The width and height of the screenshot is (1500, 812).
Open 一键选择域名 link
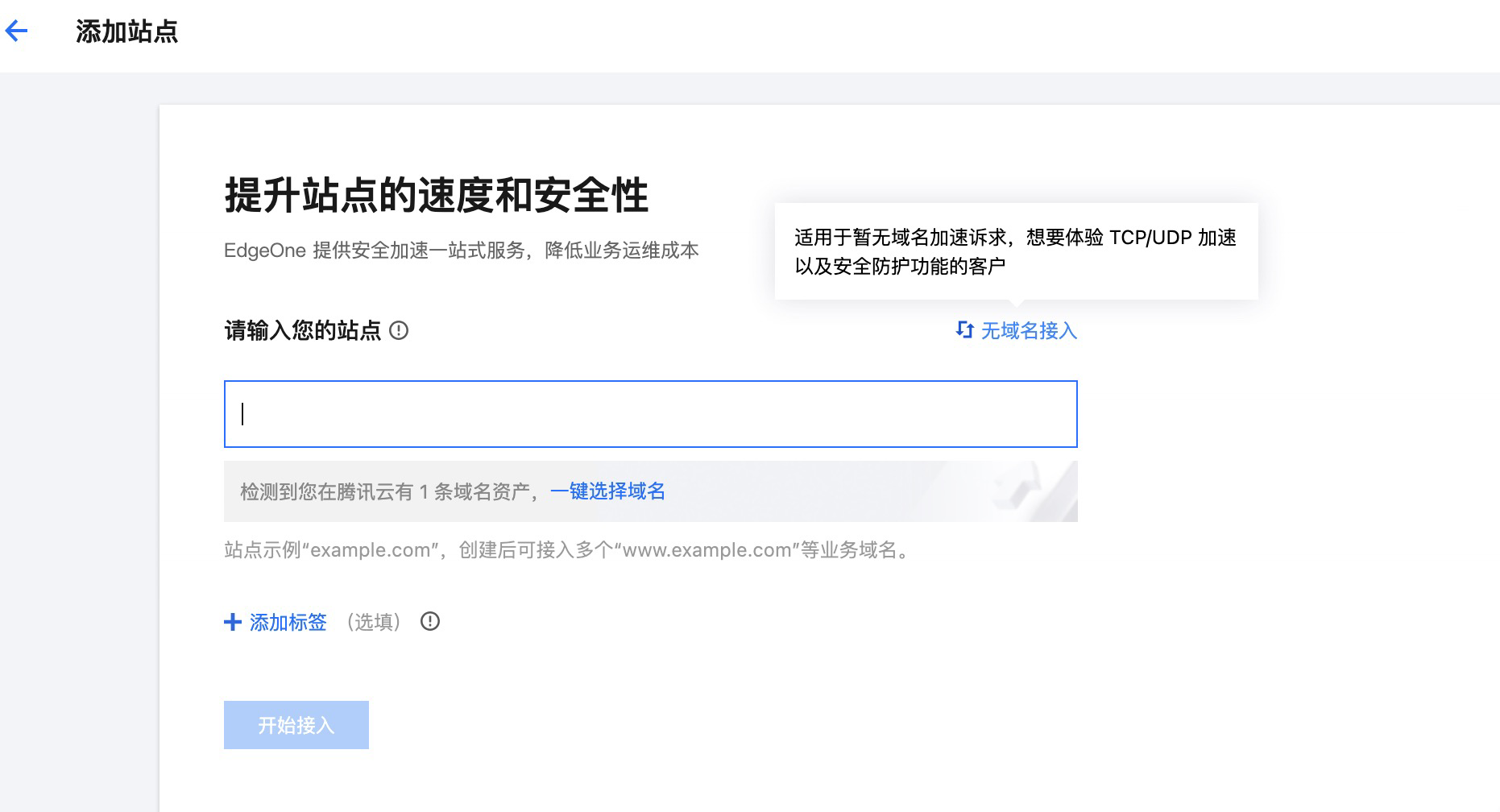click(607, 491)
